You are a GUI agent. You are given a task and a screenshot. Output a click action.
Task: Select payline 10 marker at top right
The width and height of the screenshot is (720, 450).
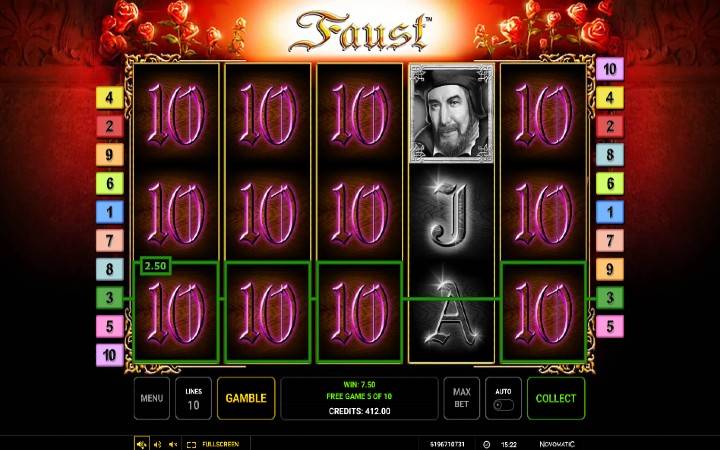click(610, 69)
